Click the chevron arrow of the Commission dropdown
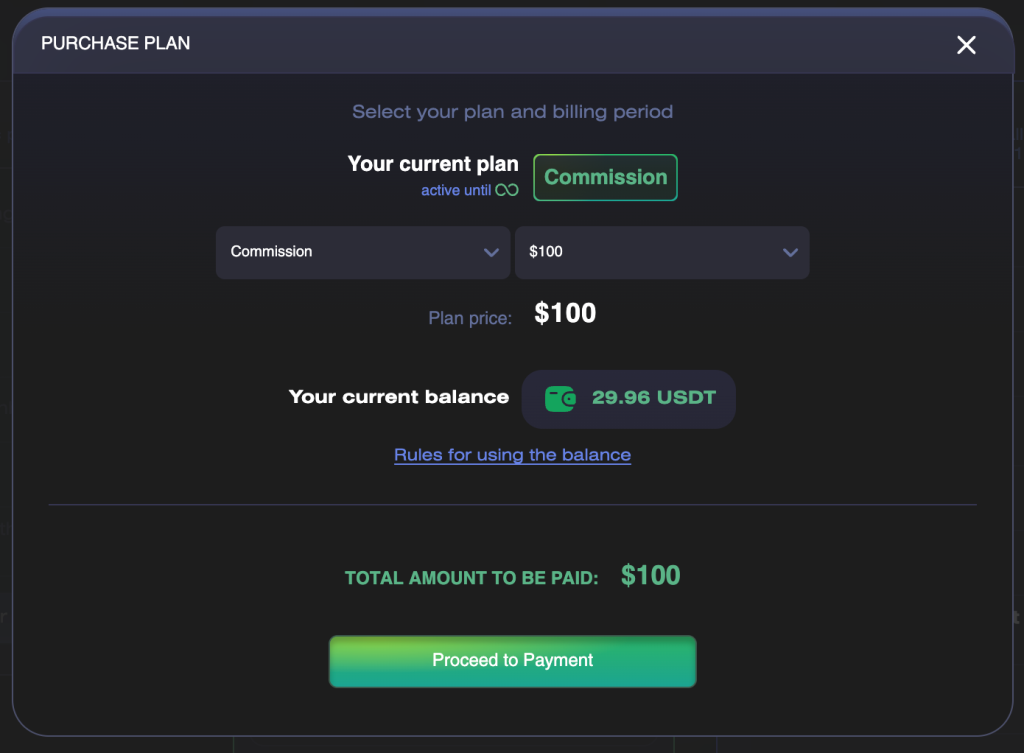 point(491,252)
